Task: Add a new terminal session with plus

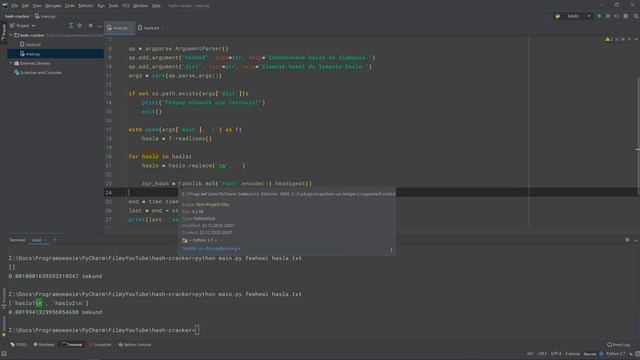Action: pyautogui.click(x=55, y=240)
